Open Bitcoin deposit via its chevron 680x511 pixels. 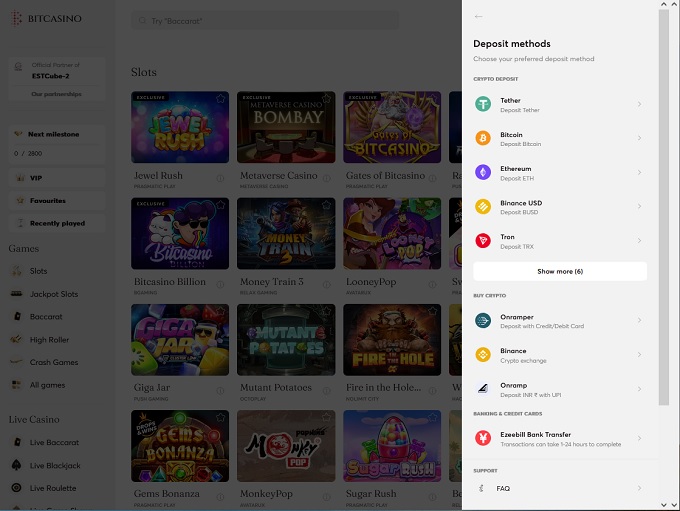[639, 138]
